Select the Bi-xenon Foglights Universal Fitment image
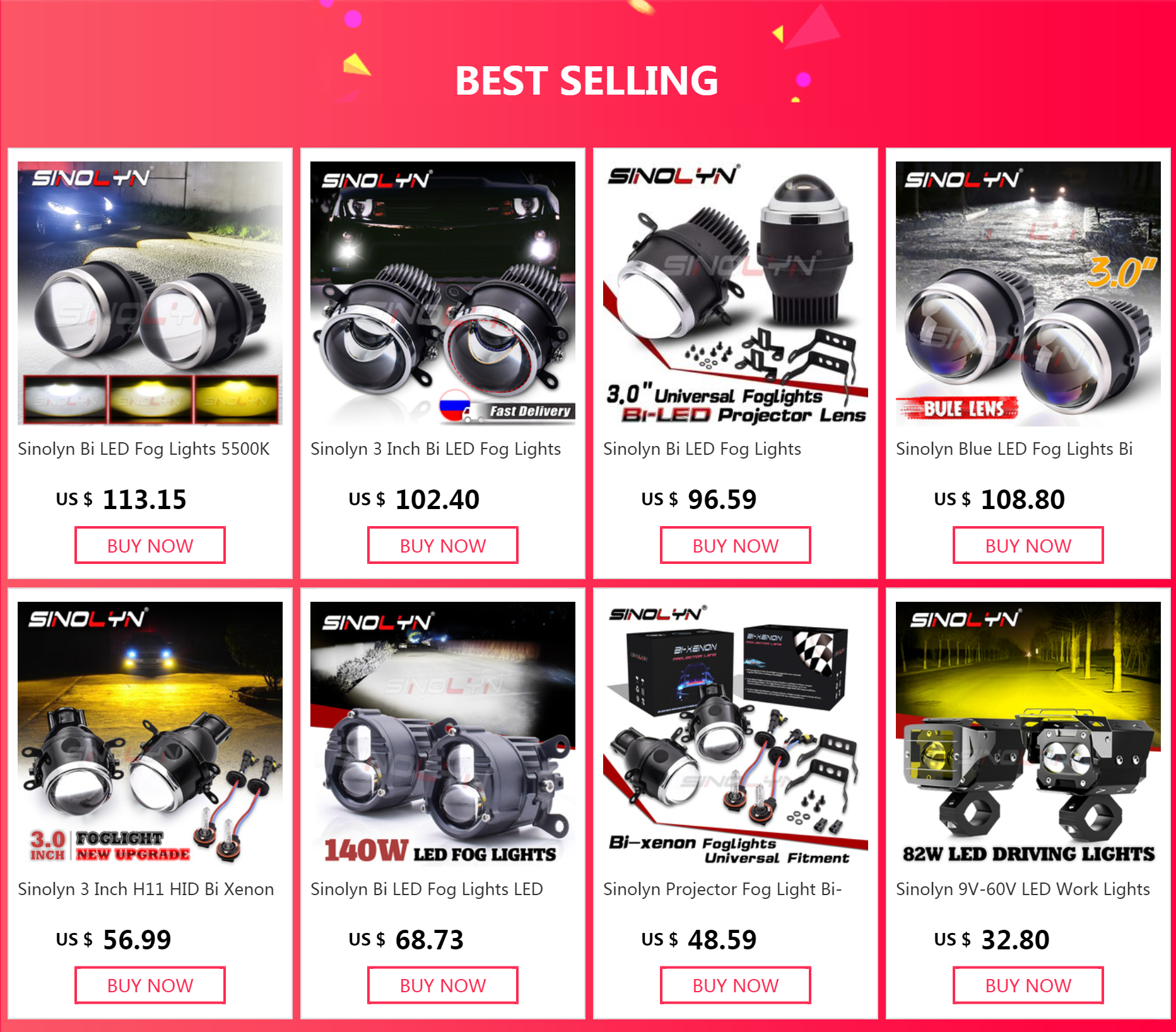1176x1032 pixels. pos(736,734)
